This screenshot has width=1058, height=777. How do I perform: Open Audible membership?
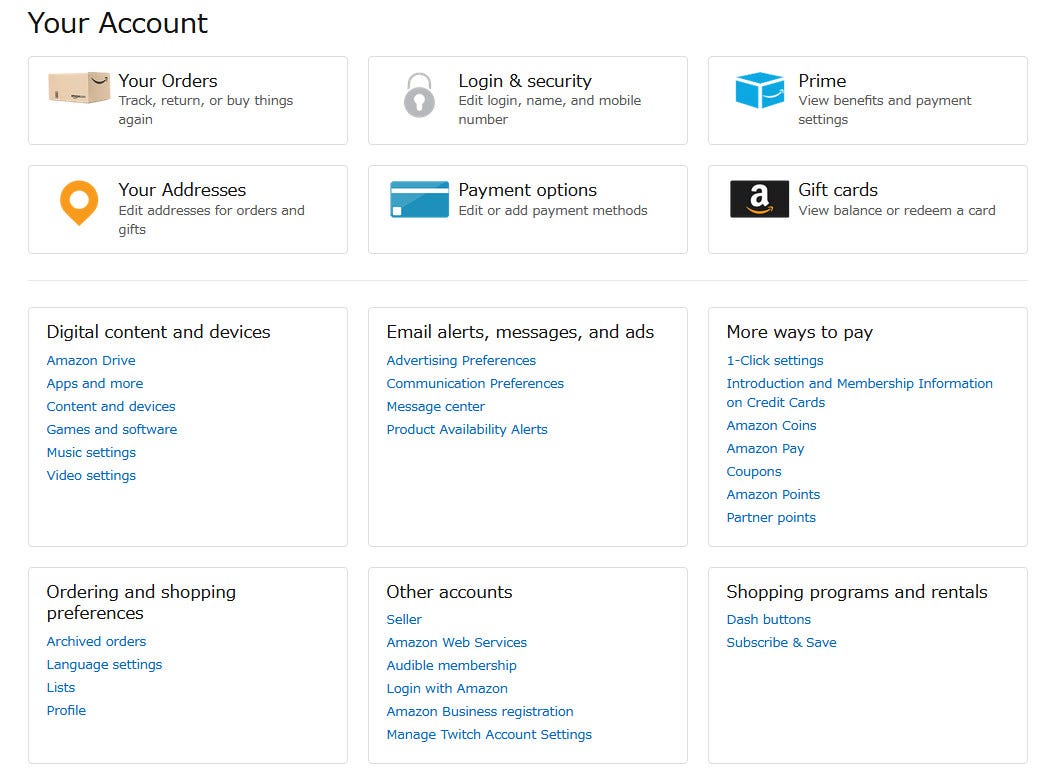coord(451,665)
